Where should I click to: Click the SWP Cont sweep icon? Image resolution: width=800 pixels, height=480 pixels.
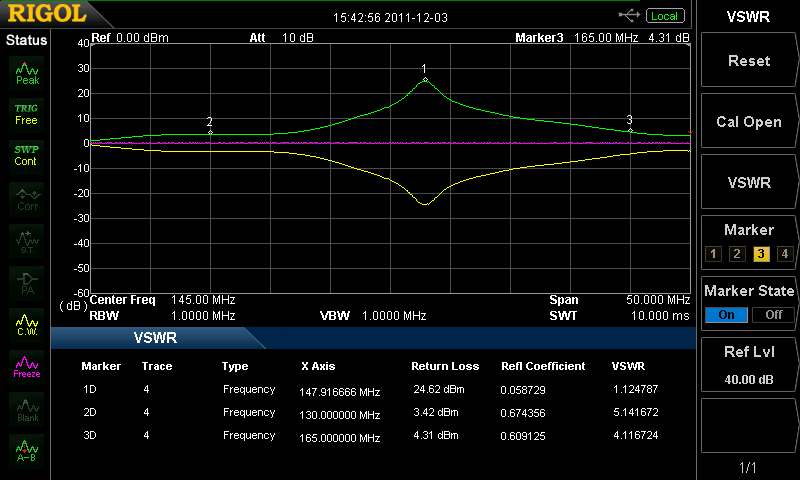[26, 155]
